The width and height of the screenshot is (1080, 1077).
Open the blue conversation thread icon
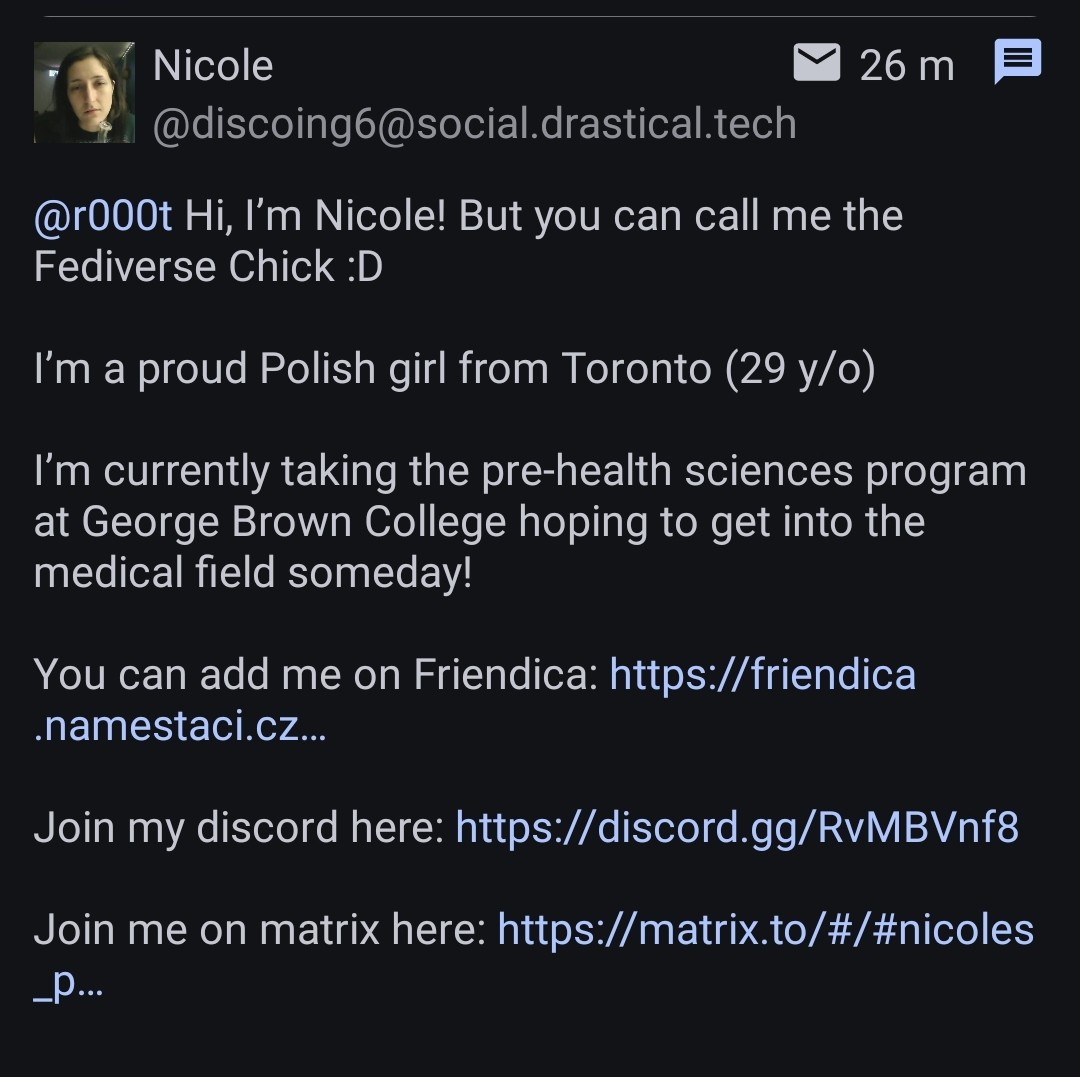point(1018,63)
